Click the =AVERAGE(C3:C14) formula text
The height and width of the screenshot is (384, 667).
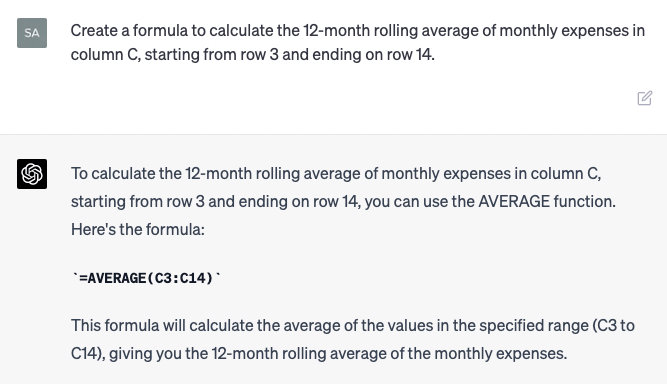point(146,278)
